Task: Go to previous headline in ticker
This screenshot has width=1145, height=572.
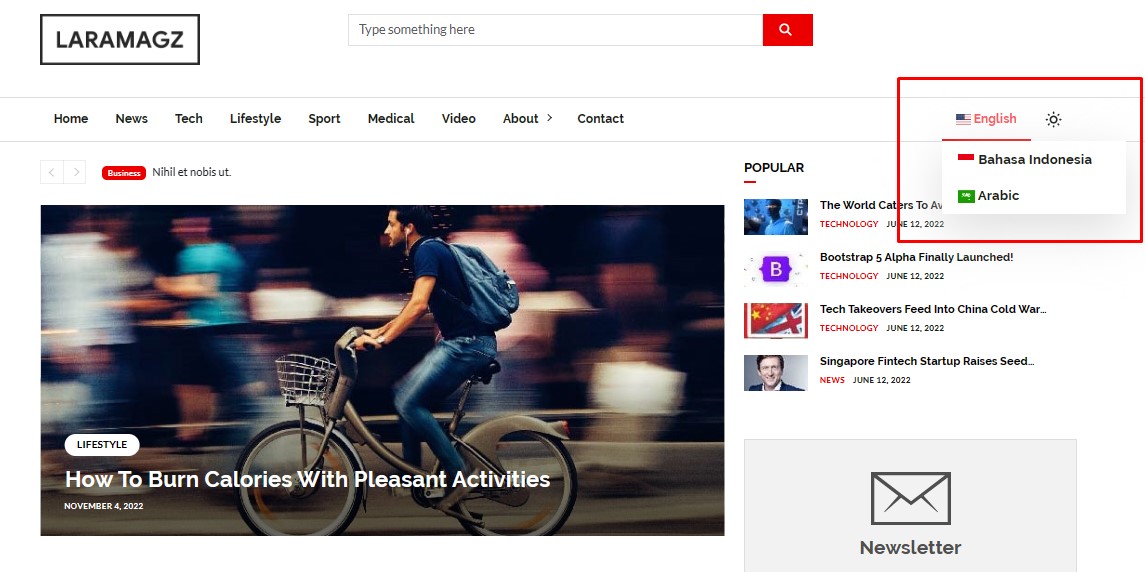Action: tap(52, 173)
